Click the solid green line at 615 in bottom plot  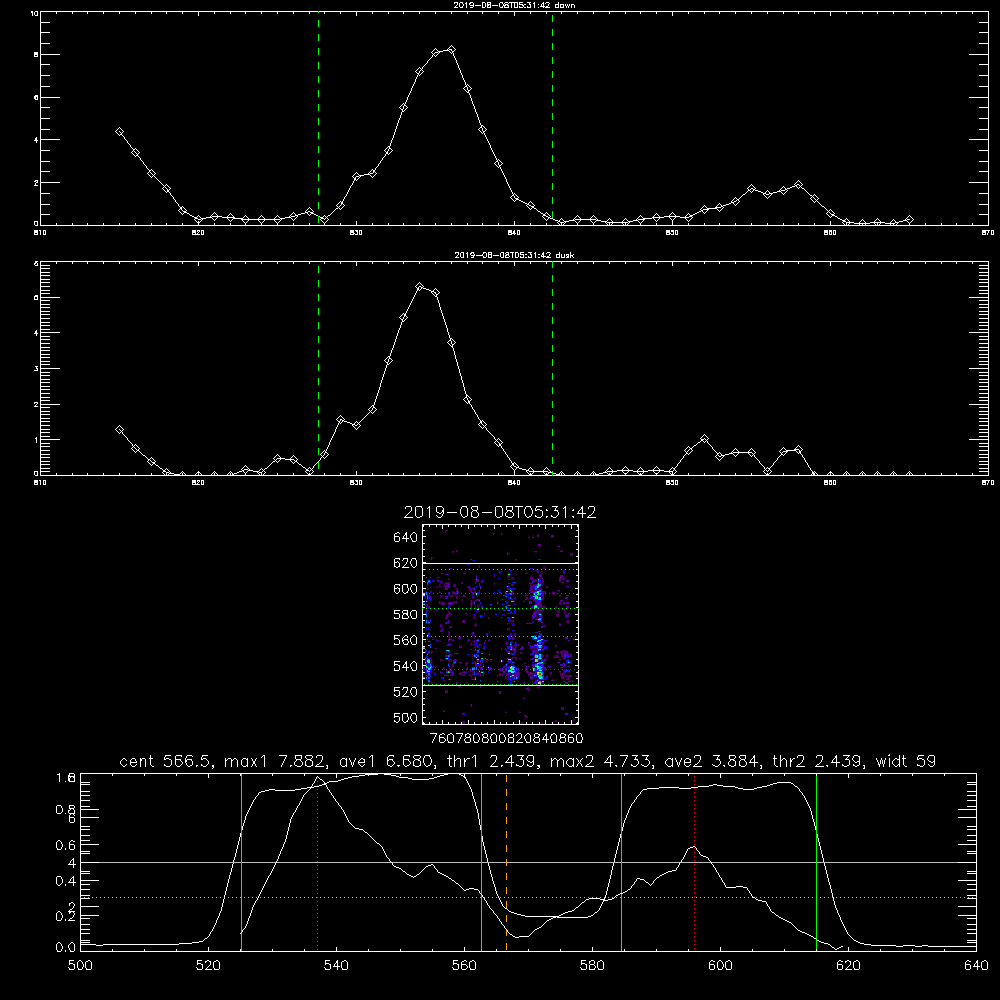[816, 862]
